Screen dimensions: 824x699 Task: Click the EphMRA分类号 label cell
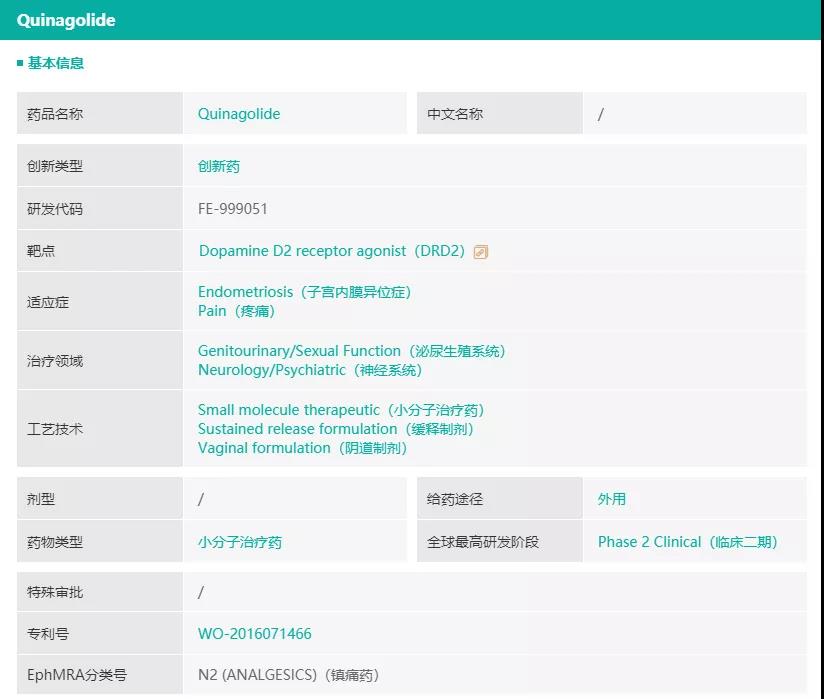coord(100,674)
